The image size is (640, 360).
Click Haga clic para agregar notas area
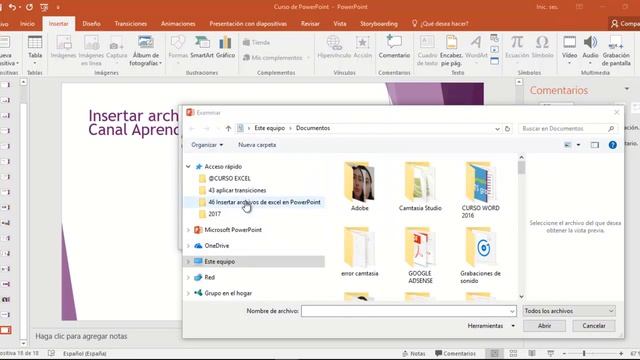81,336
